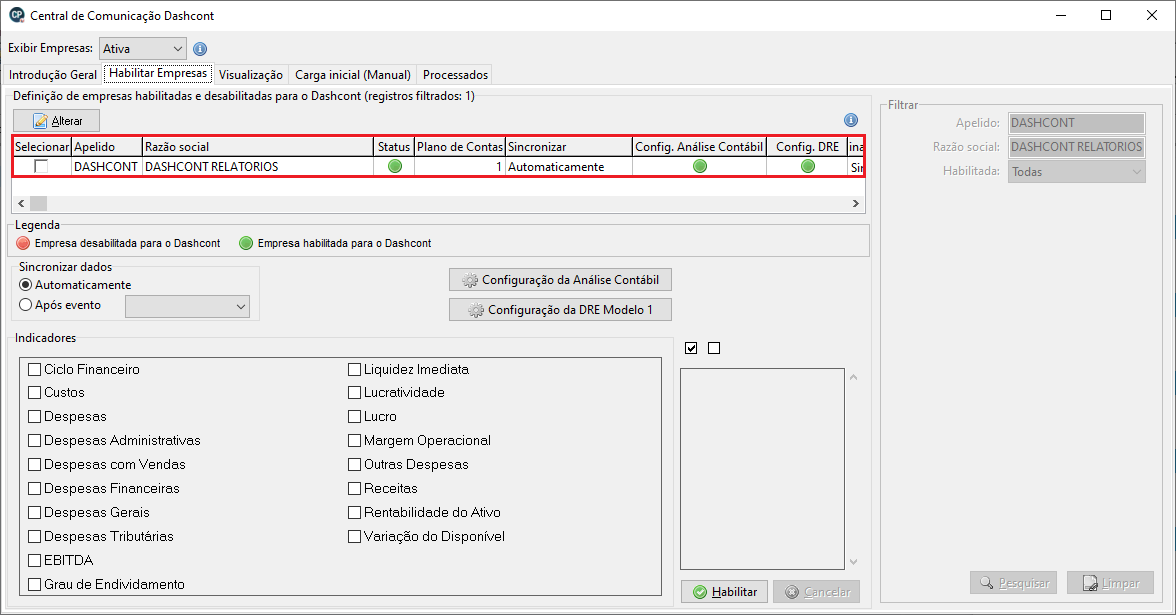
Task: Check the Receitas indicator
Action: coord(355,489)
